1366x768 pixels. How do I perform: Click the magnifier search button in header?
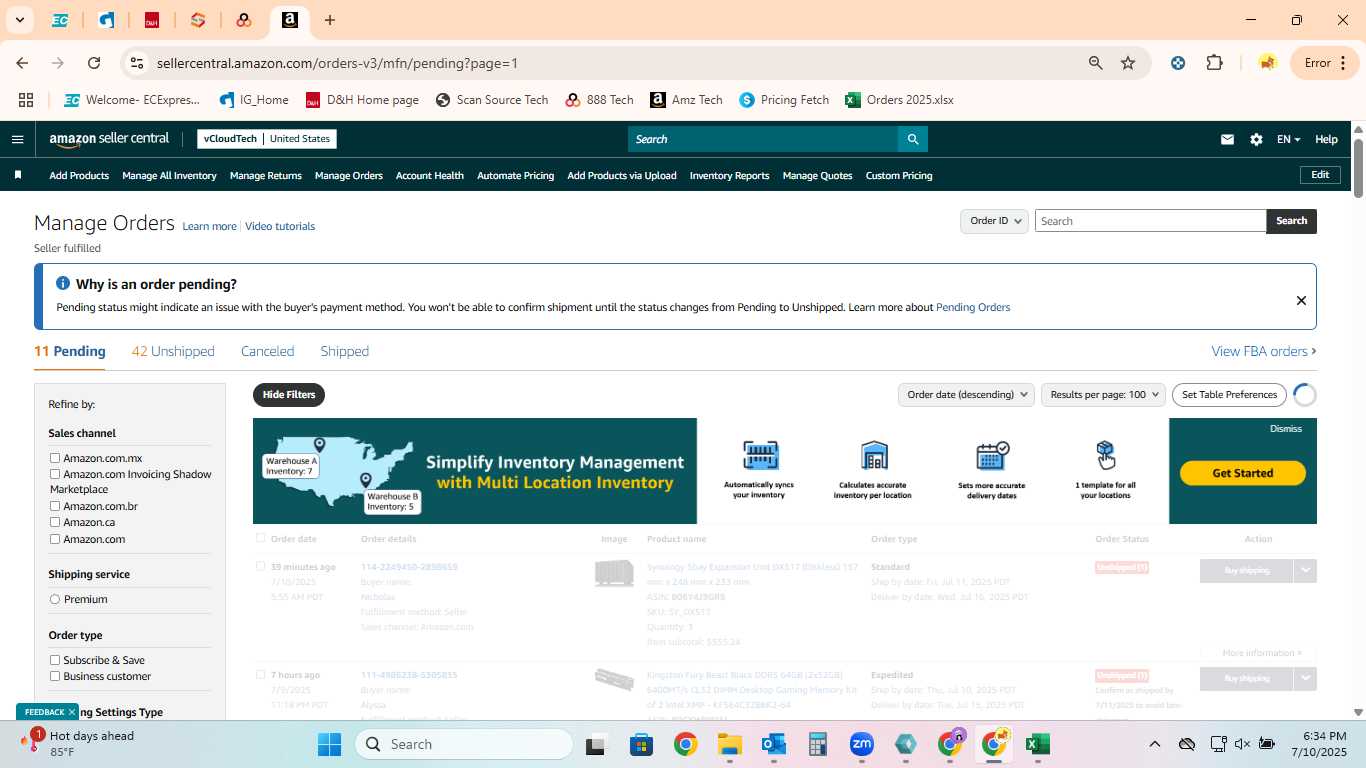click(x=912, y=139)
